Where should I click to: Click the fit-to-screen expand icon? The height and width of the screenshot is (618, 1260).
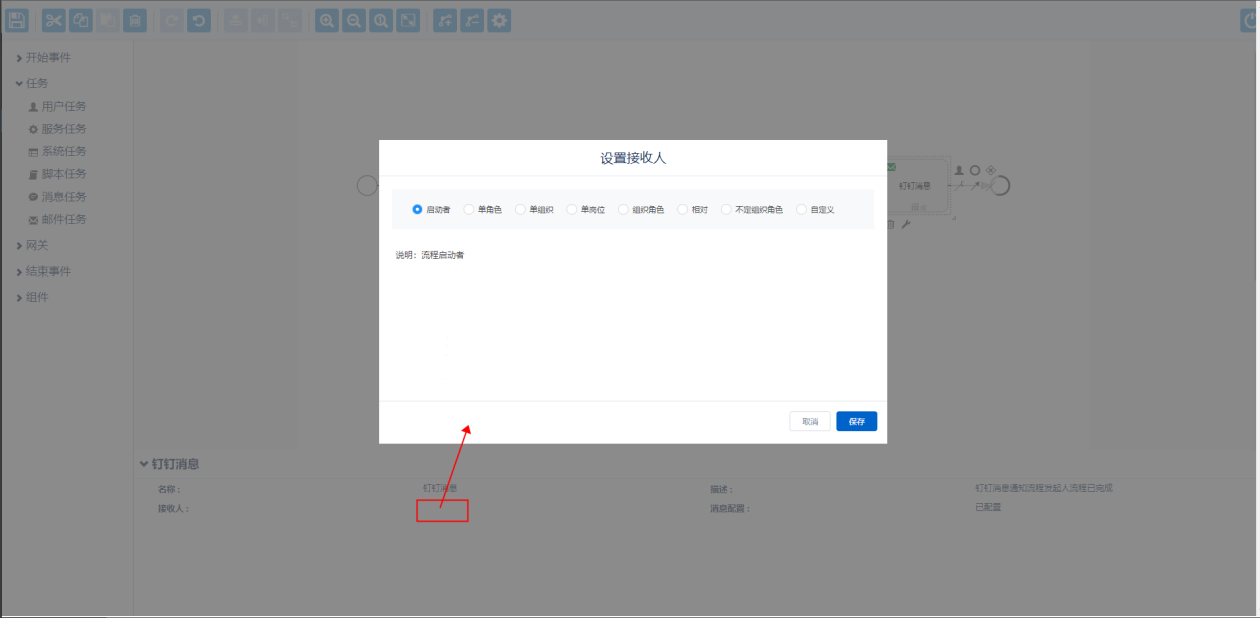(408, 20)
